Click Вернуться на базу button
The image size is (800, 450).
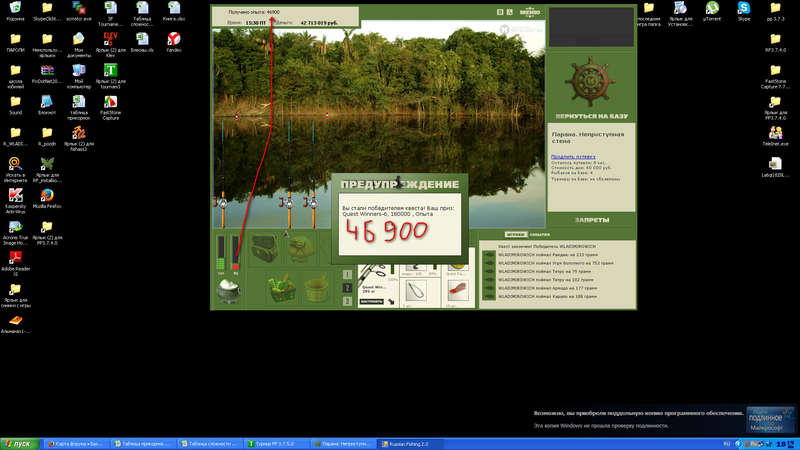(591, 116)
